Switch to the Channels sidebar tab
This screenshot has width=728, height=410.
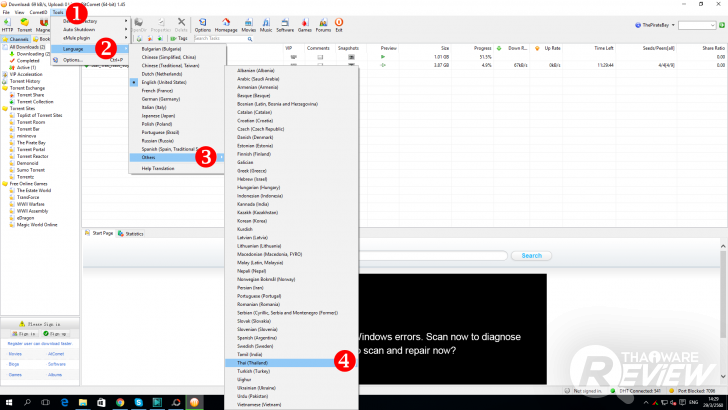(16, 39)
